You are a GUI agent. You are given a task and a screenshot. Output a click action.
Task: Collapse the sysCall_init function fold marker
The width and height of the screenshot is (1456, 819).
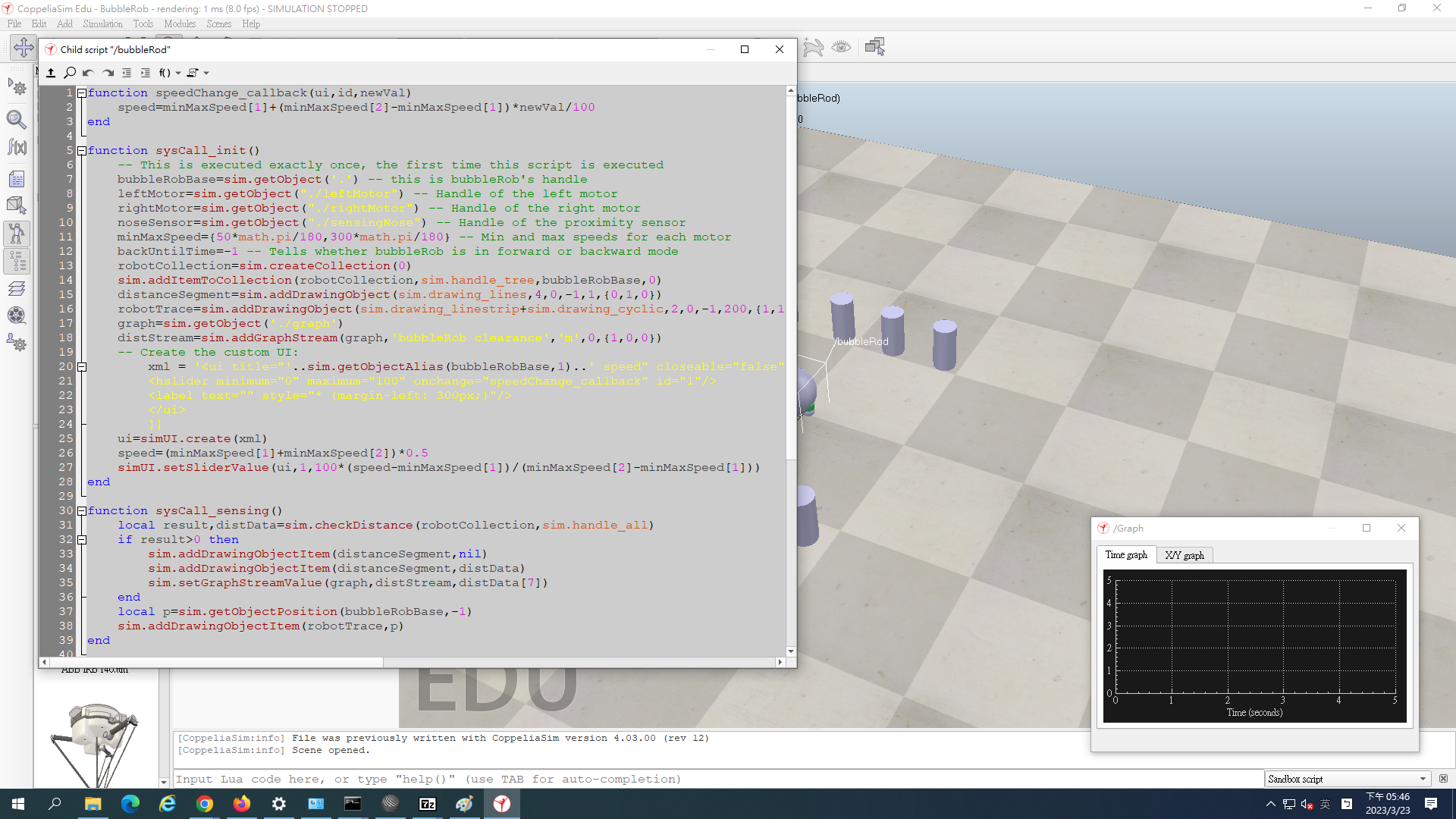(82, 151)
